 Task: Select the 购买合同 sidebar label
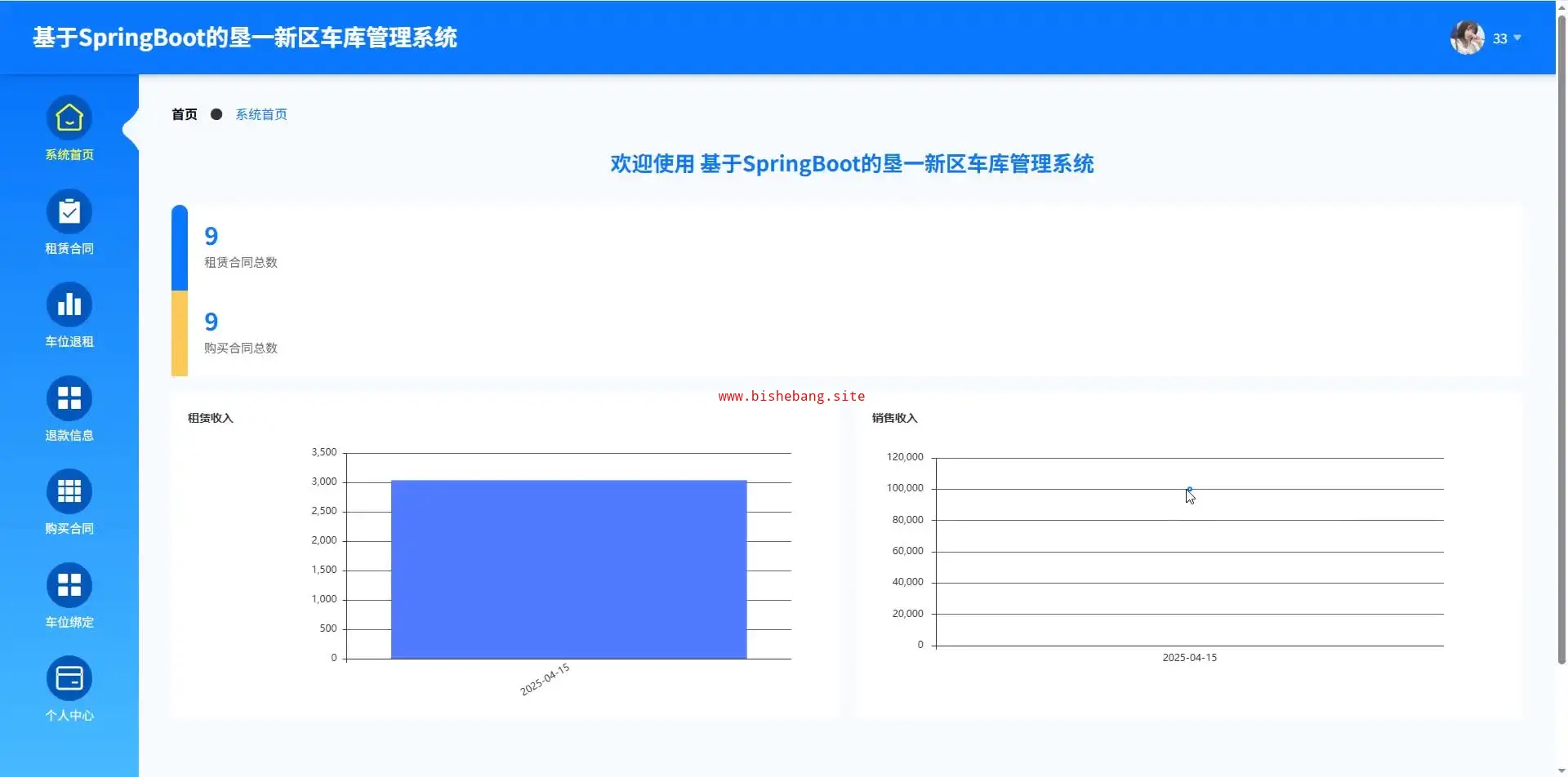coord(69,529)
